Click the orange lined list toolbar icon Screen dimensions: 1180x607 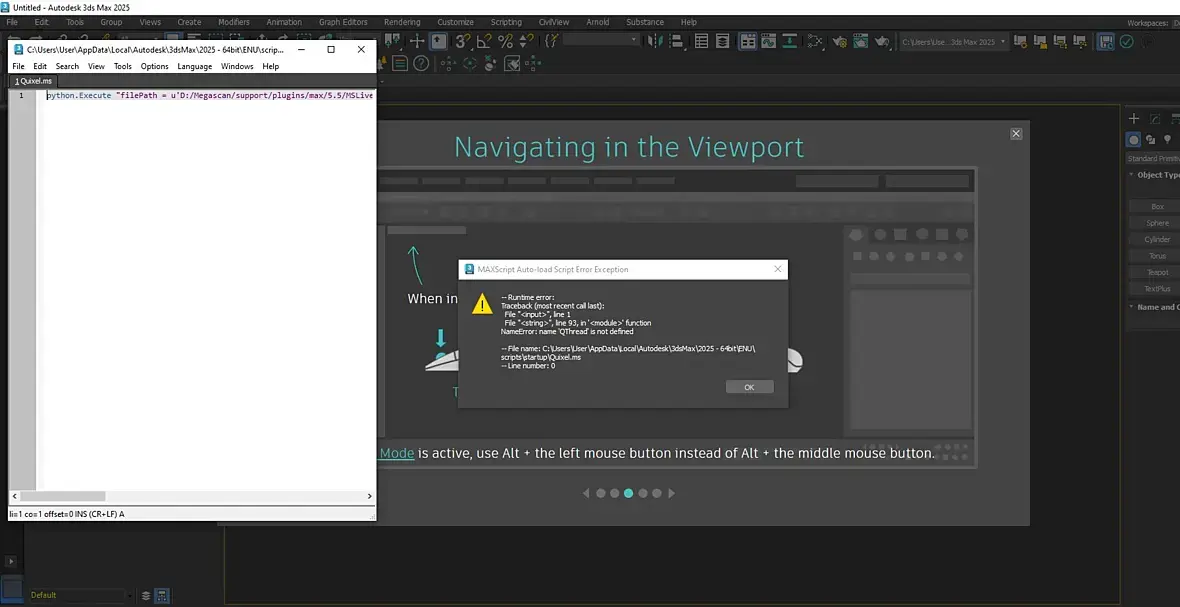400,63
